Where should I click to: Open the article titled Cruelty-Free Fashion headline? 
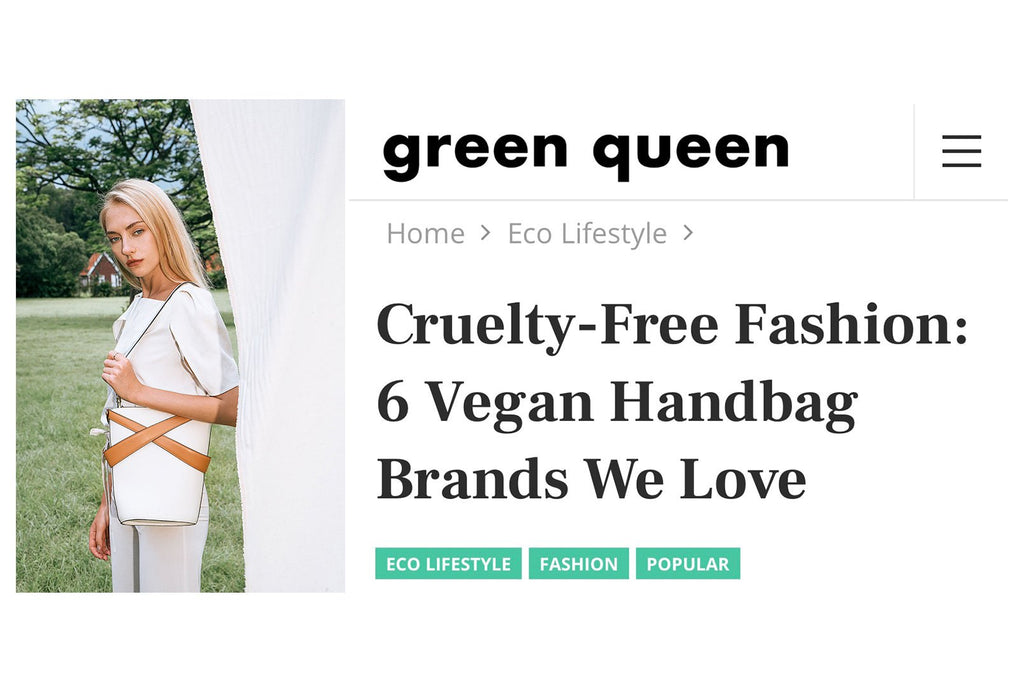pyautogui.click(x=620, y=400)
